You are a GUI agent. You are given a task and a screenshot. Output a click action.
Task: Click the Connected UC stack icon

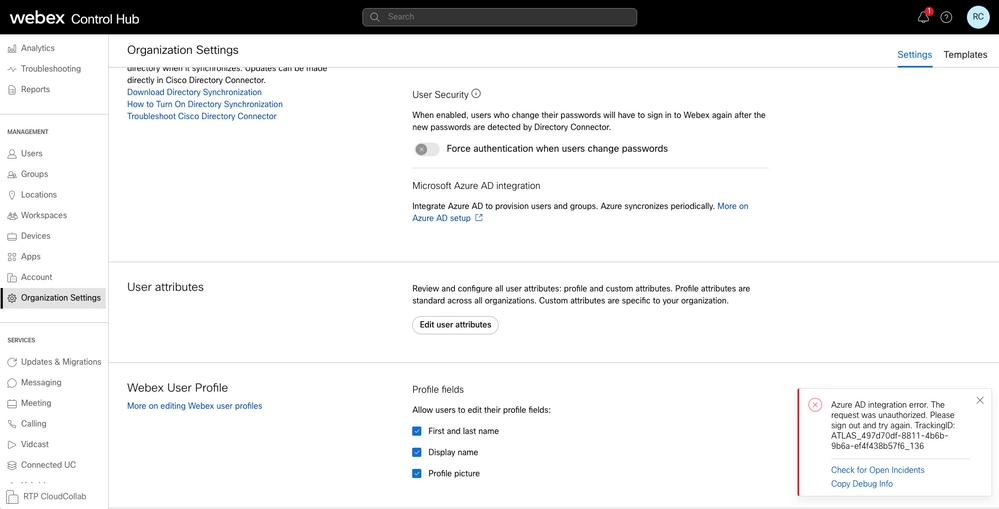point(11,465)
